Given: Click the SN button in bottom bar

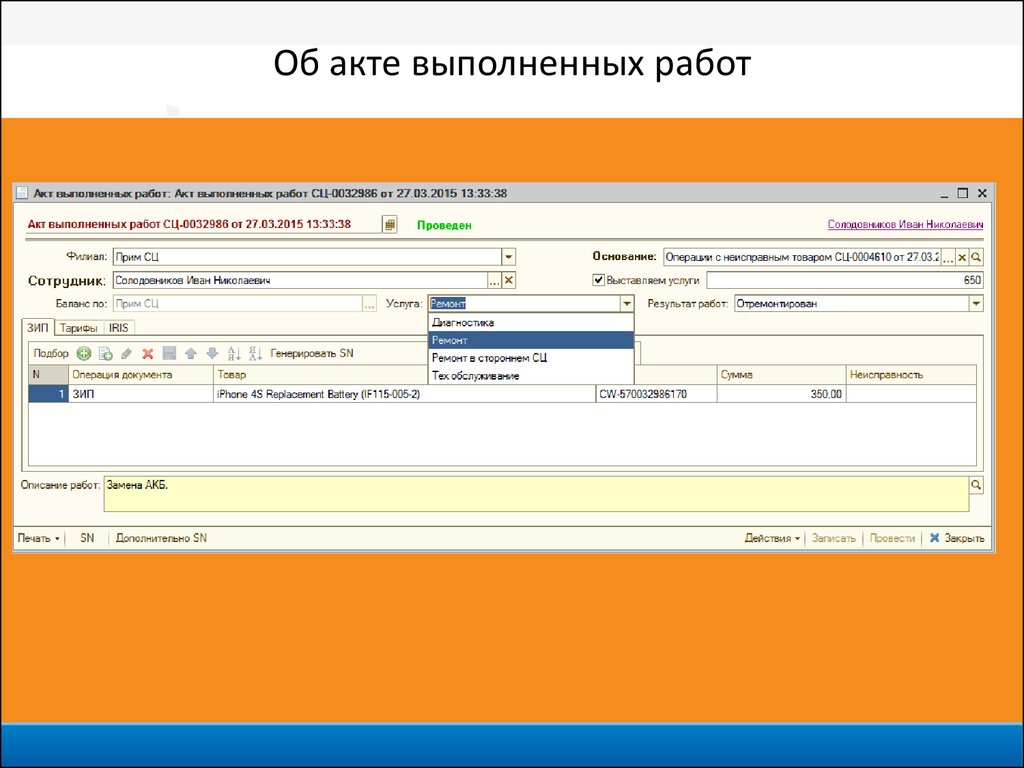Looking at the screenshot, I should pos(87,538).
